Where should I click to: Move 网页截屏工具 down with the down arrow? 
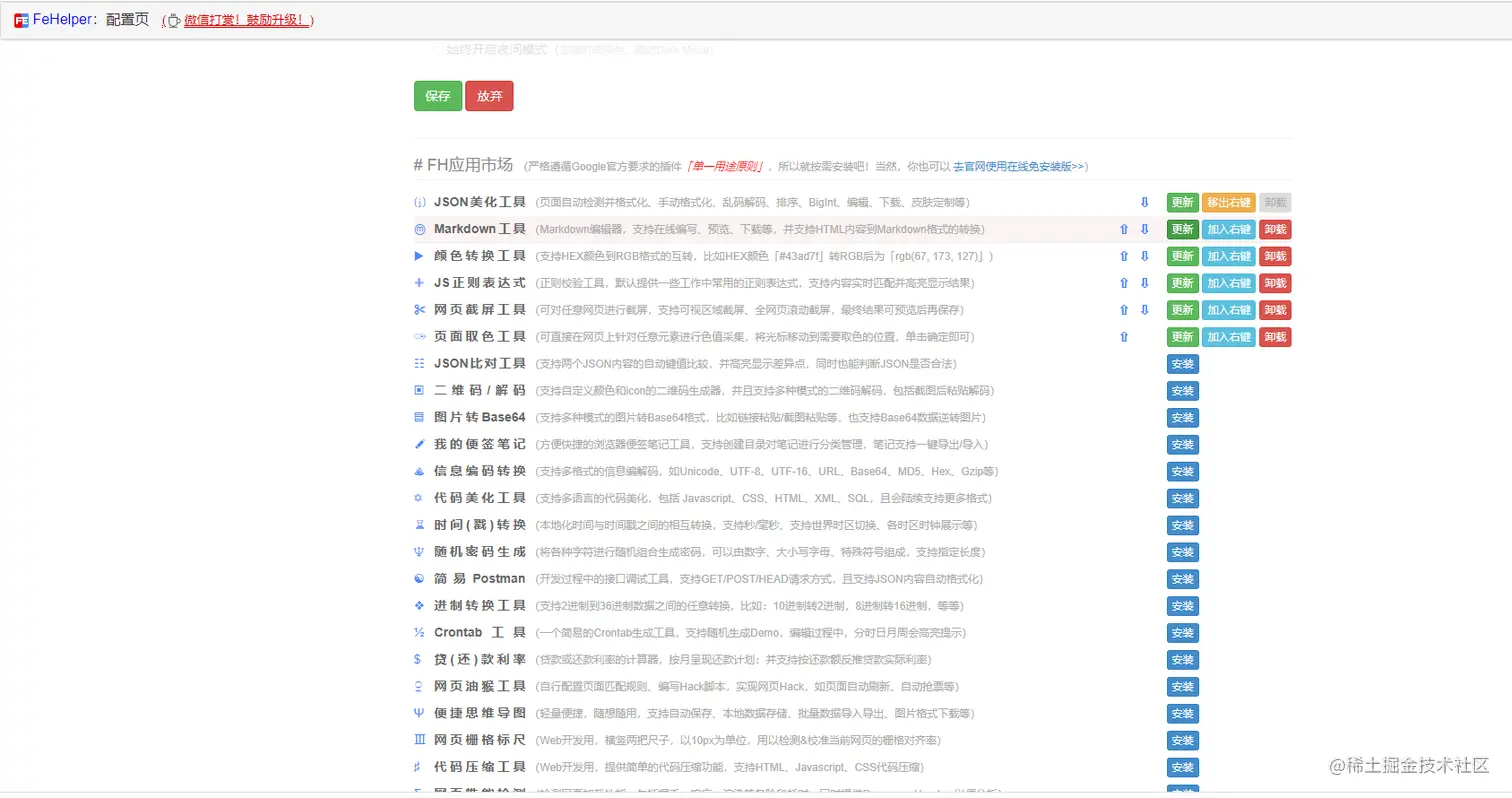point(1145,310)
